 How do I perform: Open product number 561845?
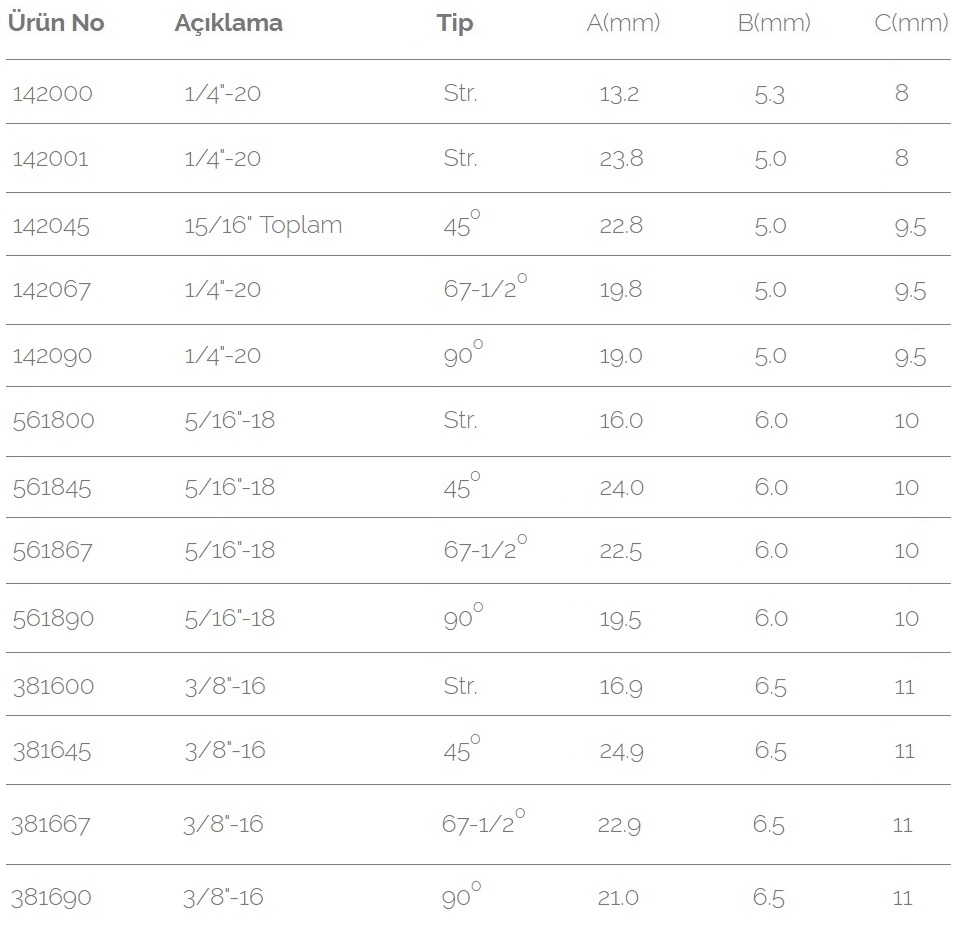52,488
